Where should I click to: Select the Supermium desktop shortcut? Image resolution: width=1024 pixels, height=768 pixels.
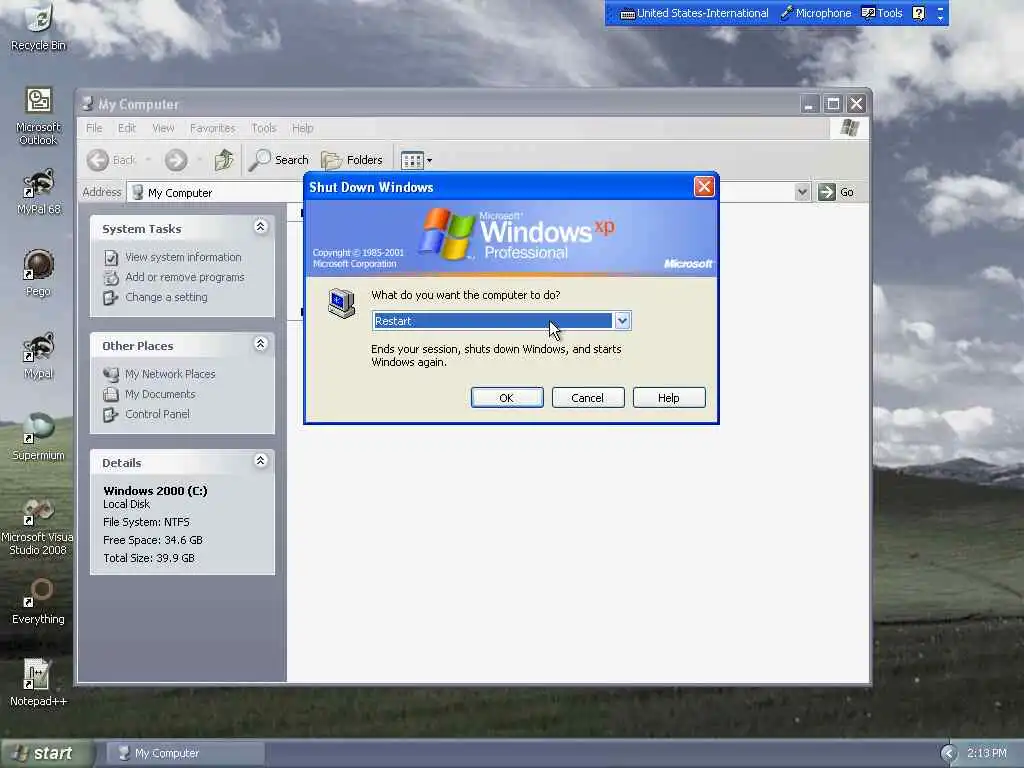point(38,438)
